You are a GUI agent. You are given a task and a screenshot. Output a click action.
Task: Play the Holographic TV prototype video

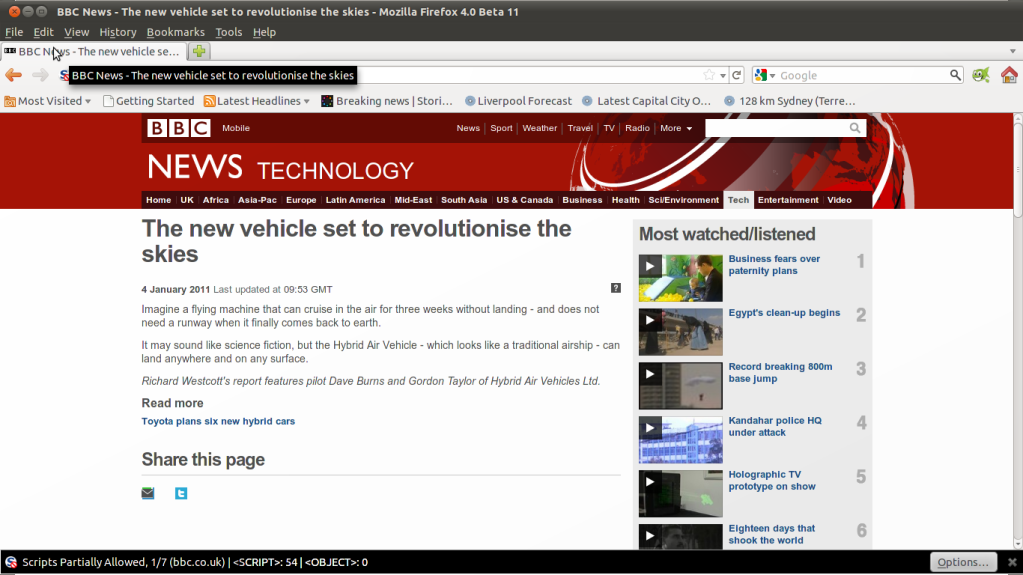650,482
